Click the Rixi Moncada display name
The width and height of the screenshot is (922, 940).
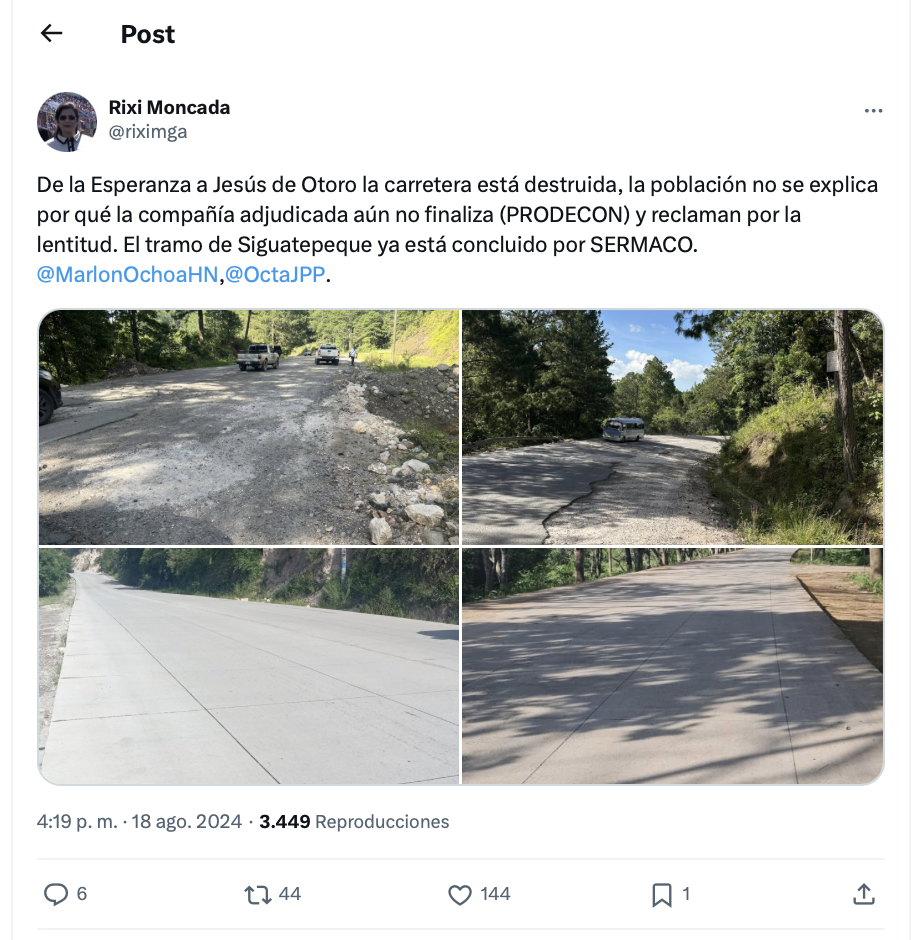pos(169,107)
